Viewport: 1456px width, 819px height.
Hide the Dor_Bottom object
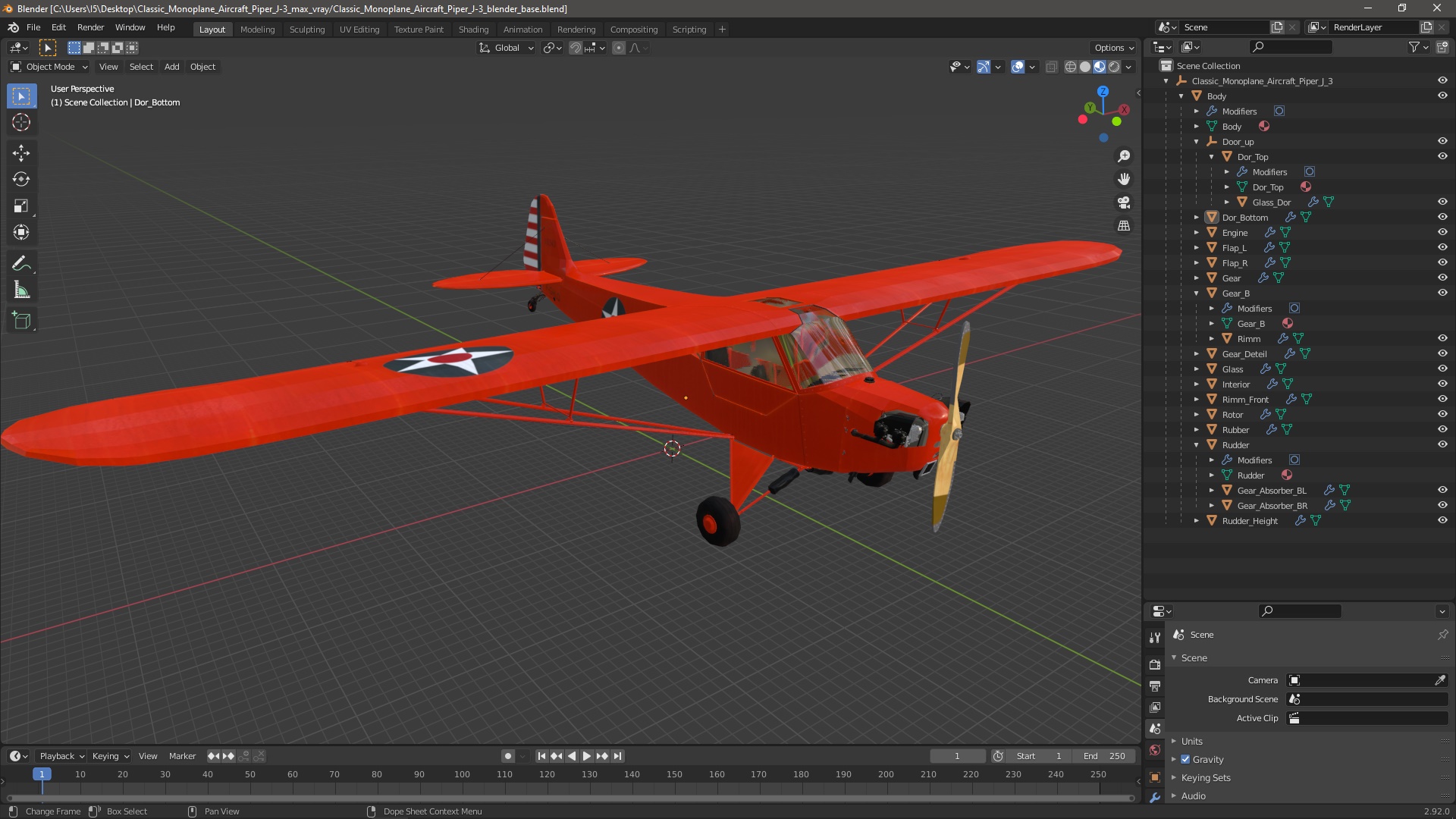tap(1442, 218)
